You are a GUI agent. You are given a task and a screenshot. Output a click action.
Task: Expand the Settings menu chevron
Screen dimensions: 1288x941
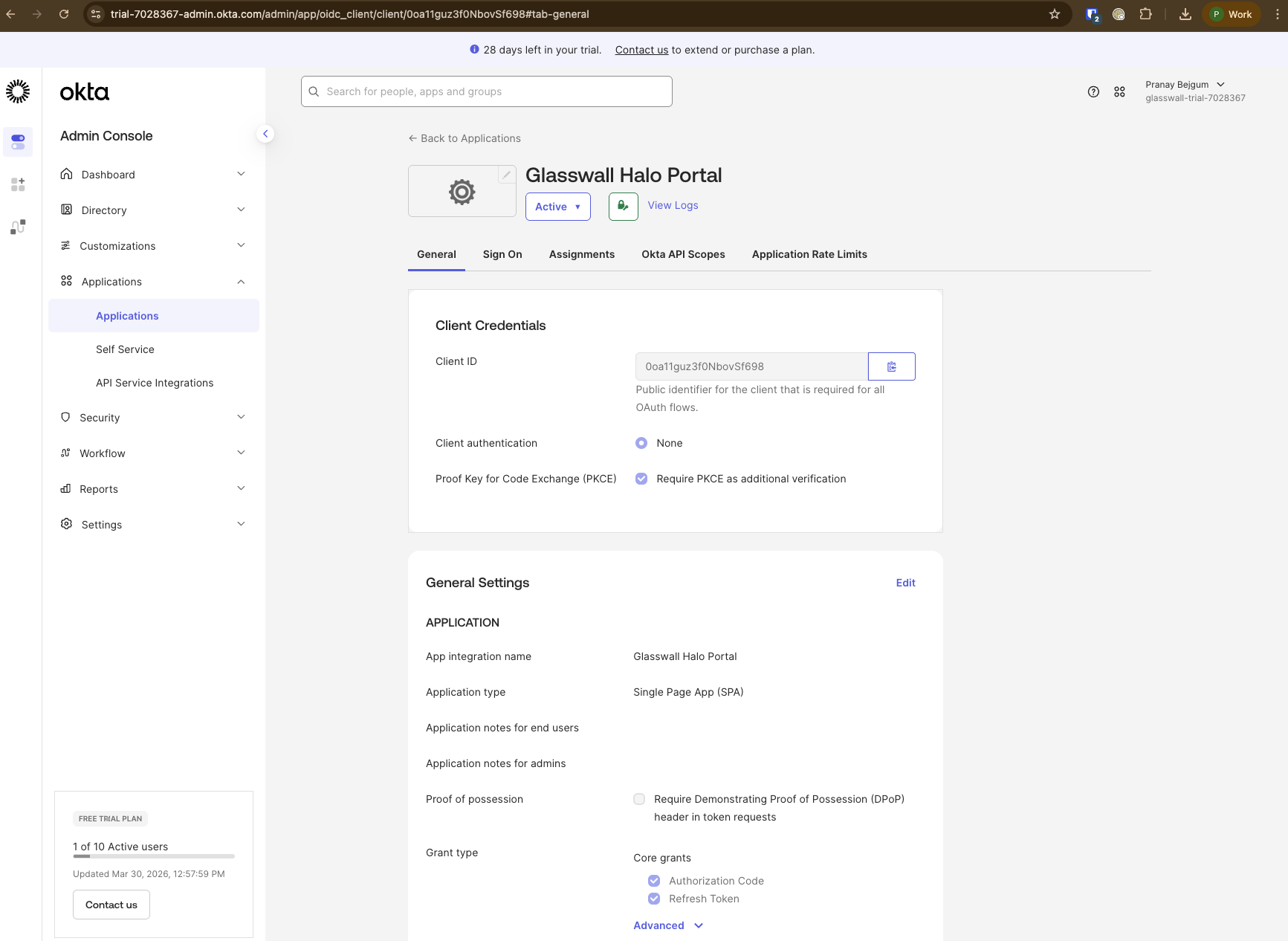241,524
